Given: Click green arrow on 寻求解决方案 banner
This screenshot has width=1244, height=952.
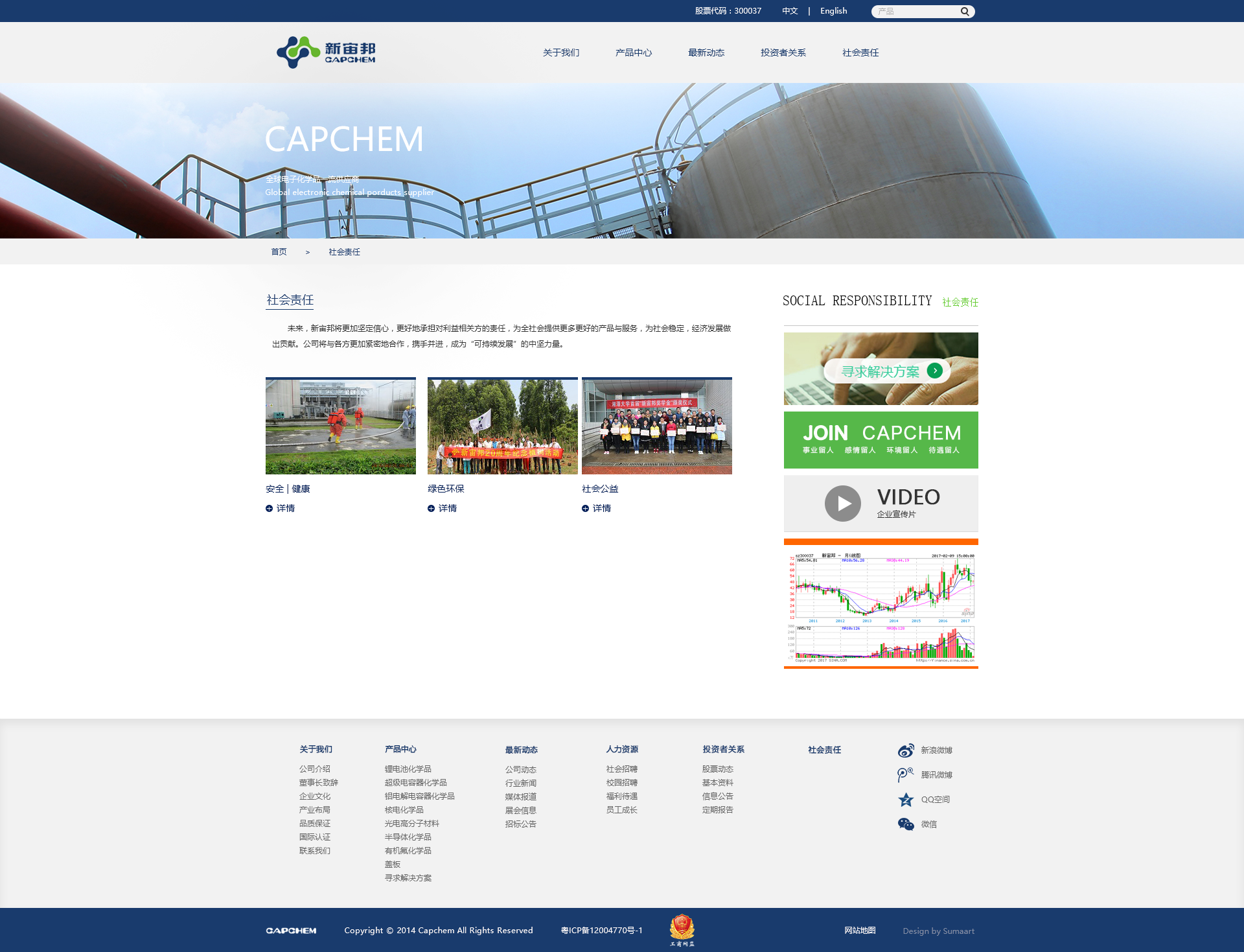Looking at the screenshot, I should [x=934, y=371].
